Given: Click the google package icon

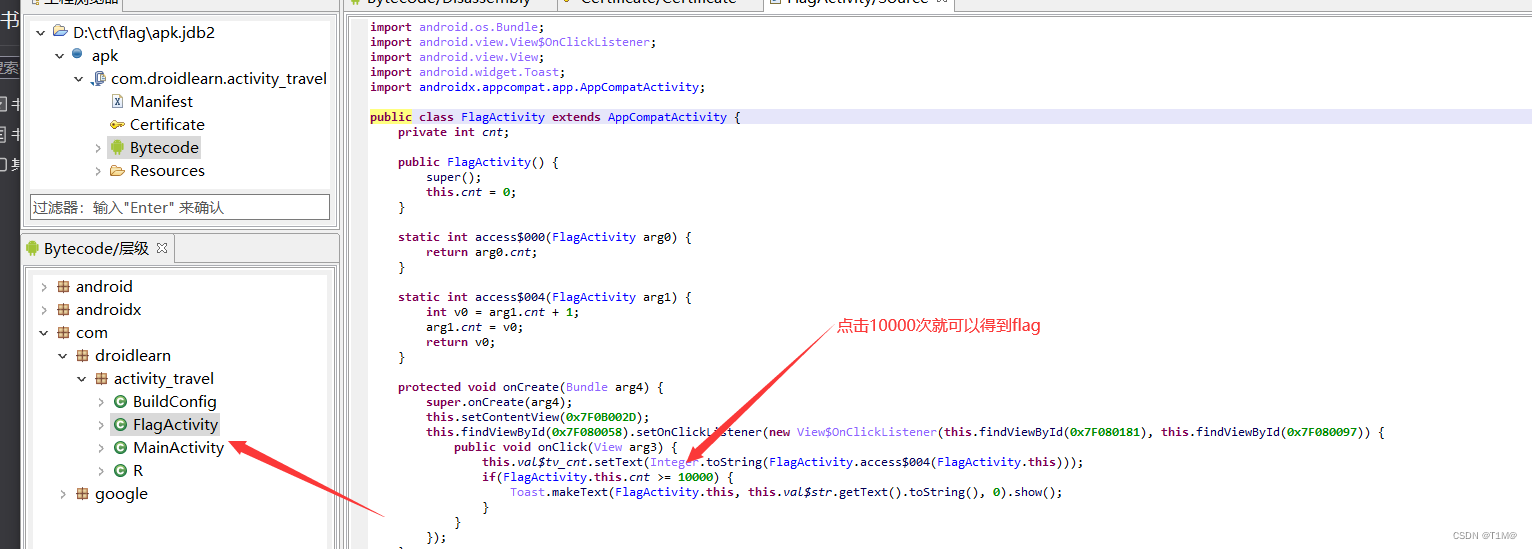Looking at the screenshot, I should 83,493.
